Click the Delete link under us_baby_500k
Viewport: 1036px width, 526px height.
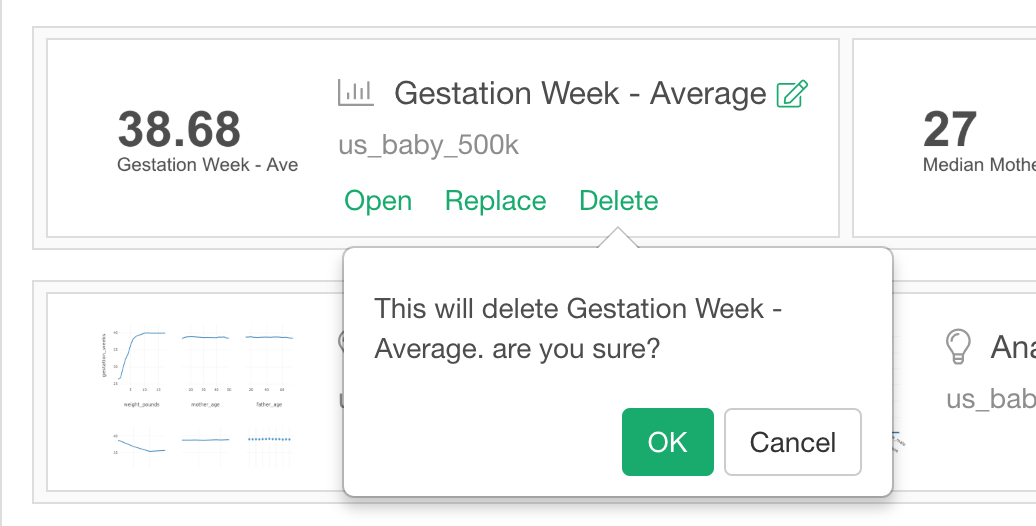(618, 201)
